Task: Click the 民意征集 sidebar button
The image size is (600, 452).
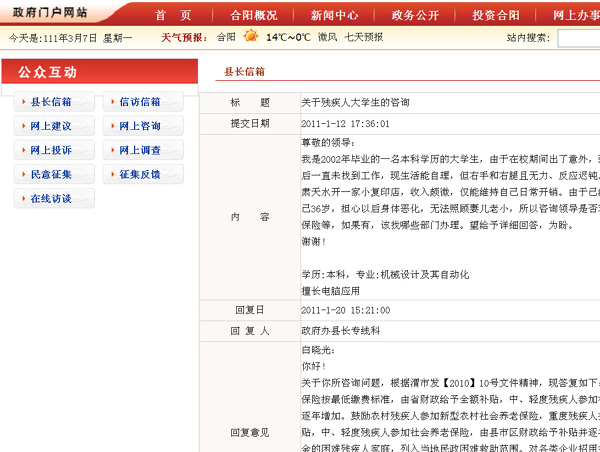Action: [51, 174]
